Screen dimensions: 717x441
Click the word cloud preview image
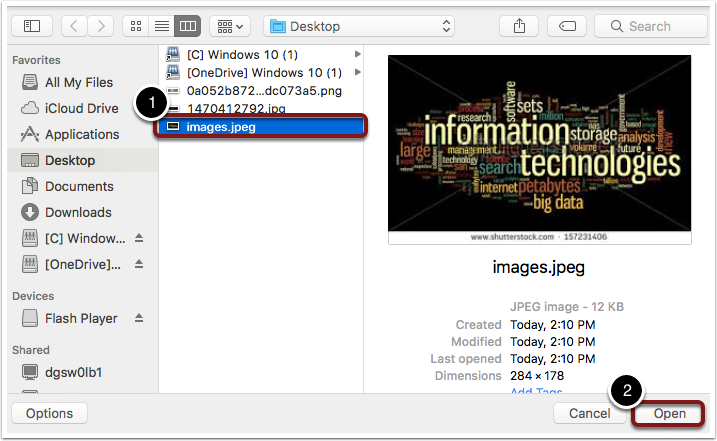pyautogui.click(x=540, y=150)
